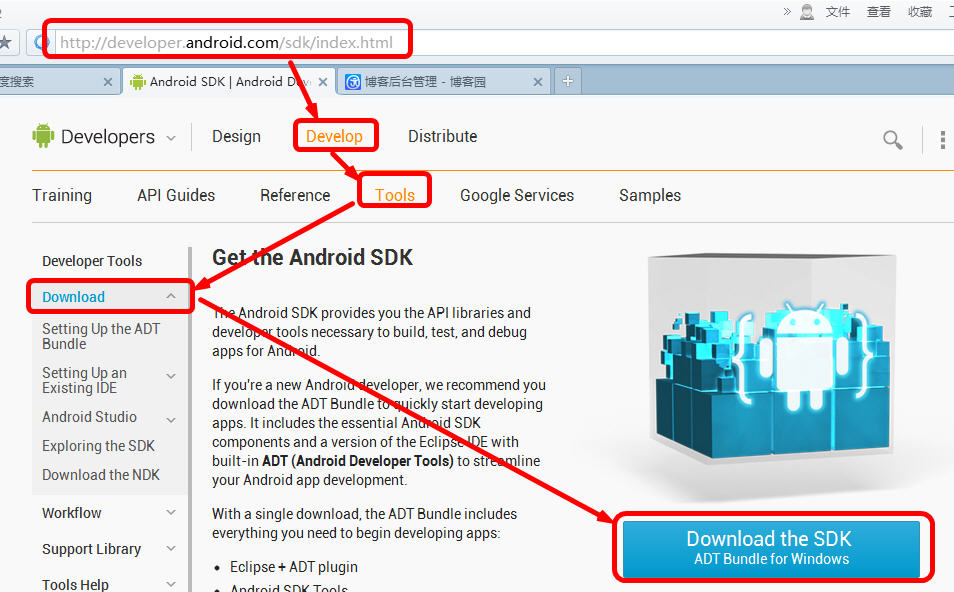Open a new tab with plus button
This screenshot has height=592, width=954.
(x=567, y=81)
